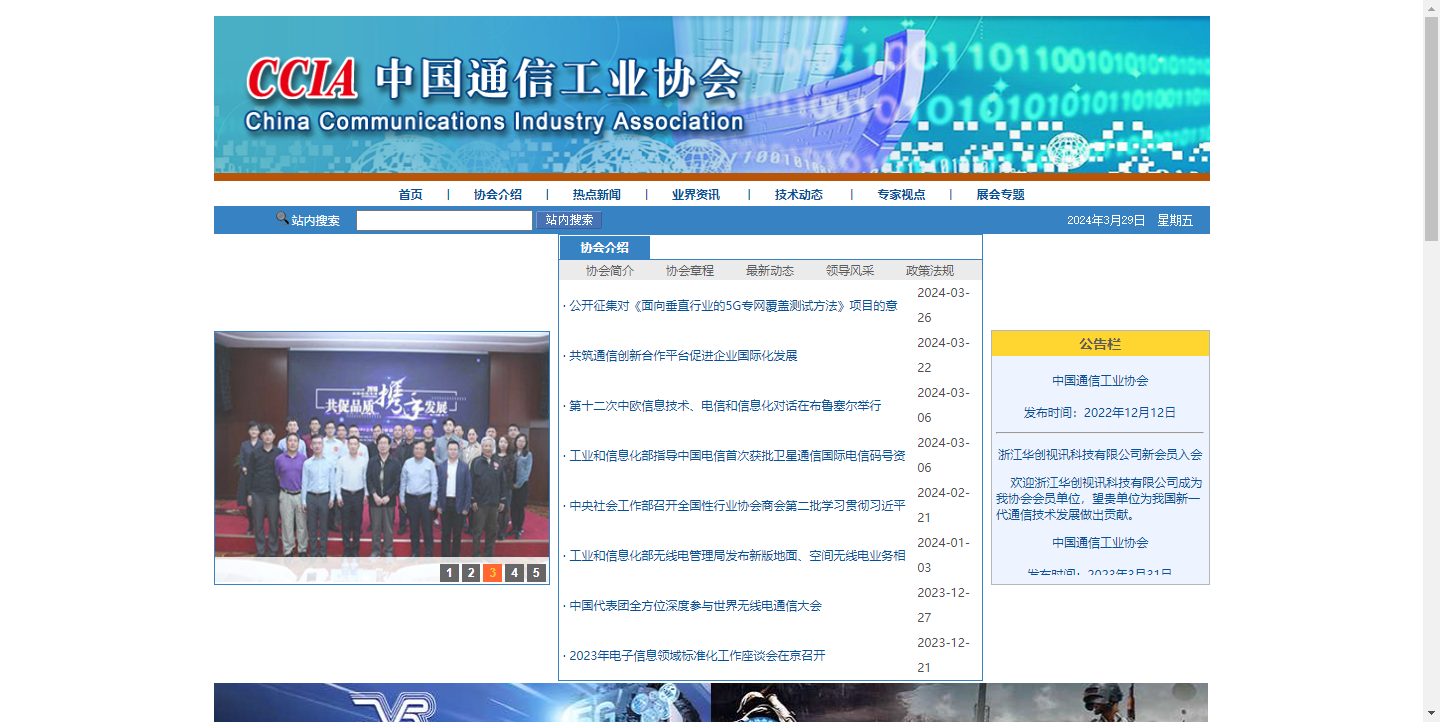Open the 中央社会工作部召开全国性行业协会 article
Viewport: 1440px width, 722px height.
(737, 506)
